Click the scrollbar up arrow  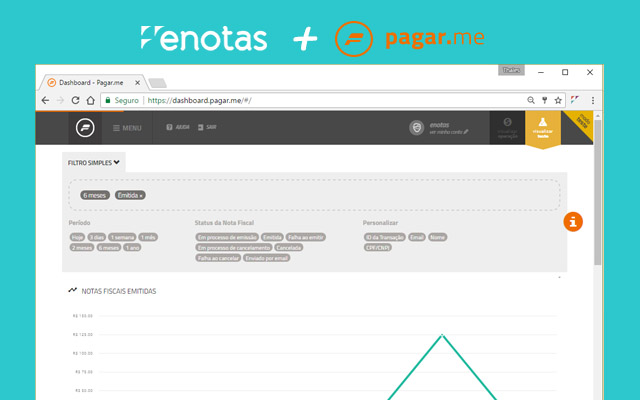pos(598,116)
